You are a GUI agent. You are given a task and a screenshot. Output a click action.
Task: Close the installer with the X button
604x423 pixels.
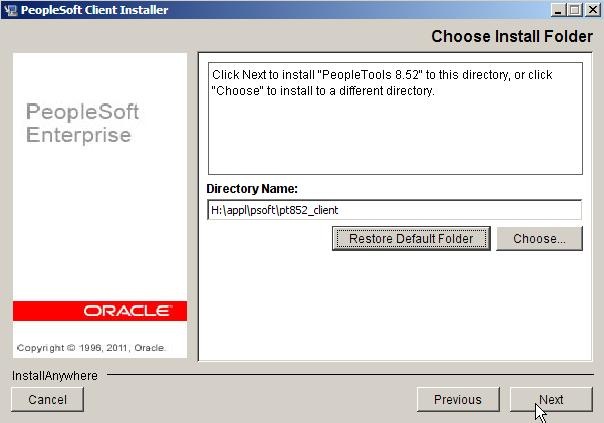tap(593, 10)
